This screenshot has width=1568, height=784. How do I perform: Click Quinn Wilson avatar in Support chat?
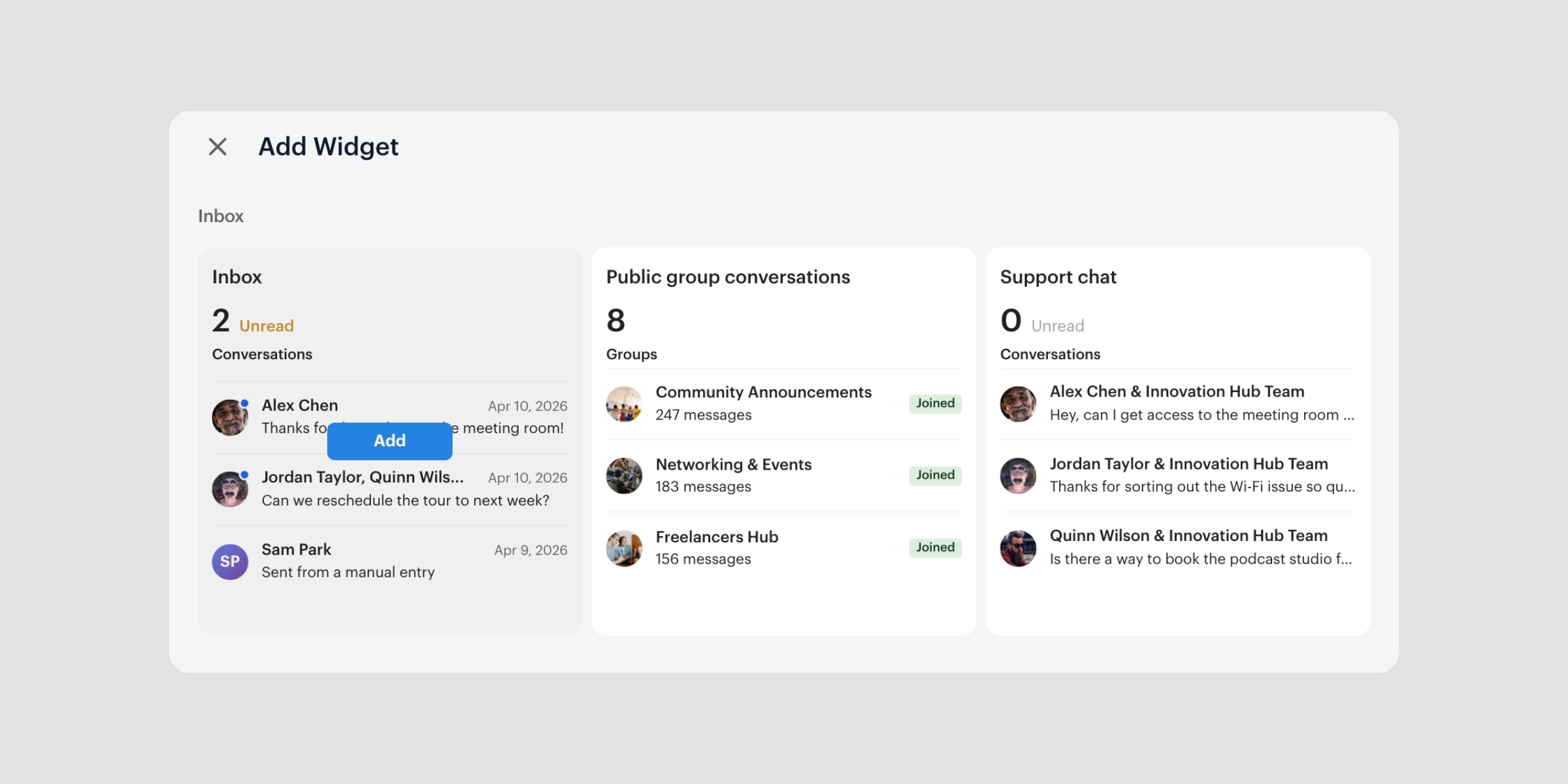(1018, 547)
